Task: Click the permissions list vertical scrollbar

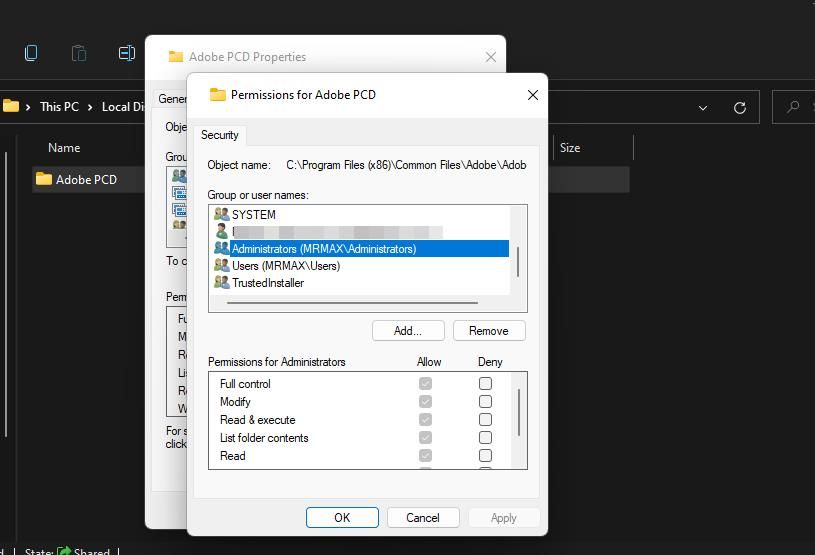Action: pyautogui.click(x=518, y=412)
